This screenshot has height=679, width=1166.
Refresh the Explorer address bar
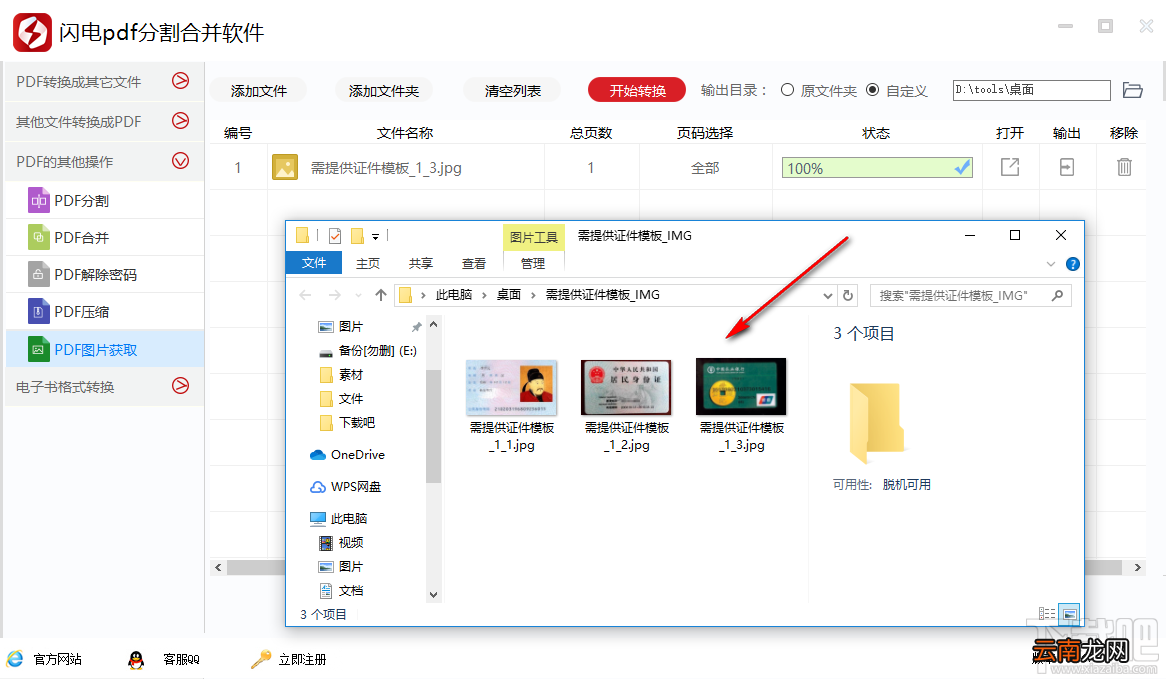pyautogui.click(x=848, y=295)
